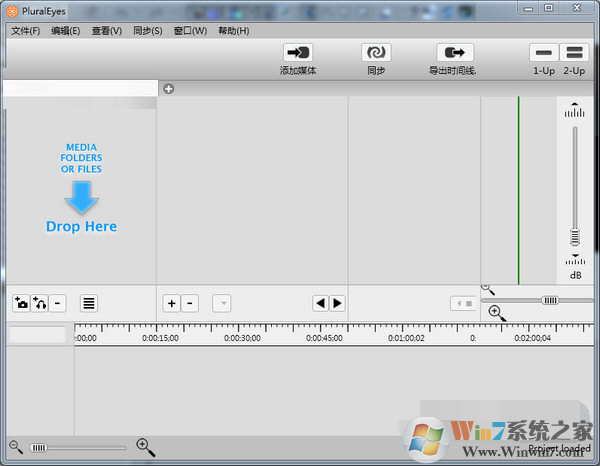
Task: Add an audio recorder with the headphone-plus icon
Action: click(39, 303)
